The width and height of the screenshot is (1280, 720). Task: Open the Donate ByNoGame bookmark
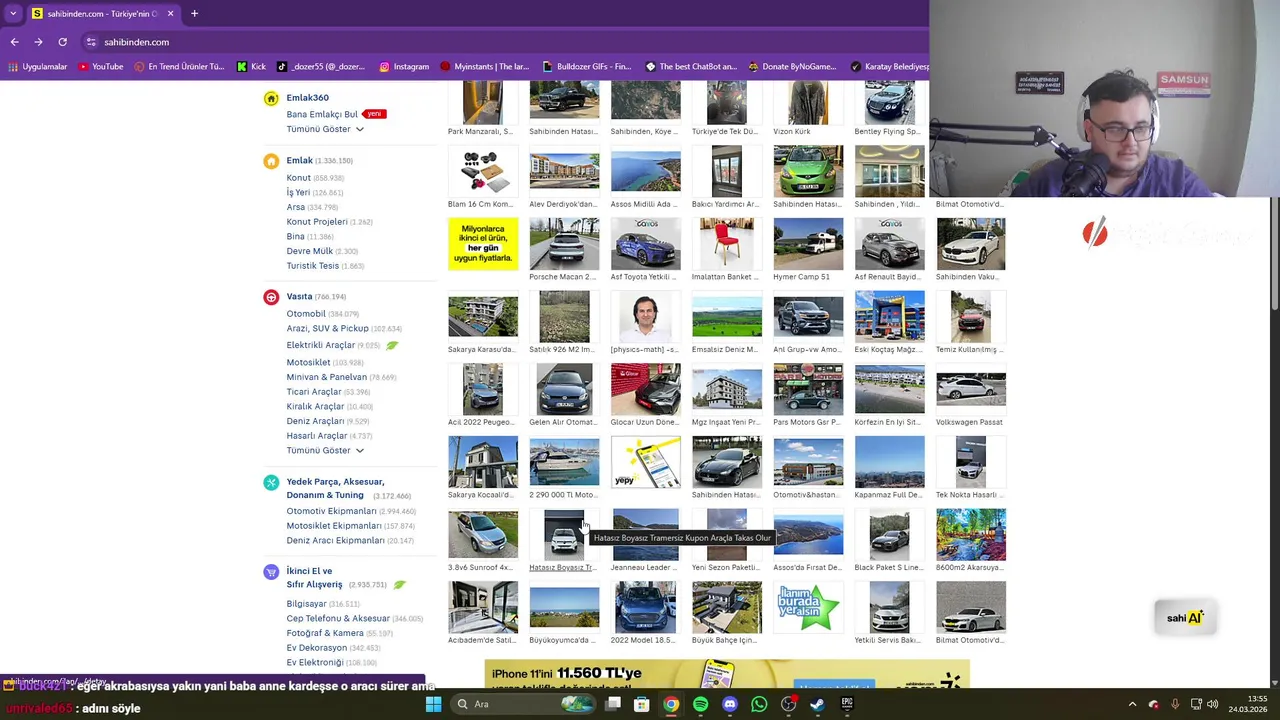tap(792, 67)
